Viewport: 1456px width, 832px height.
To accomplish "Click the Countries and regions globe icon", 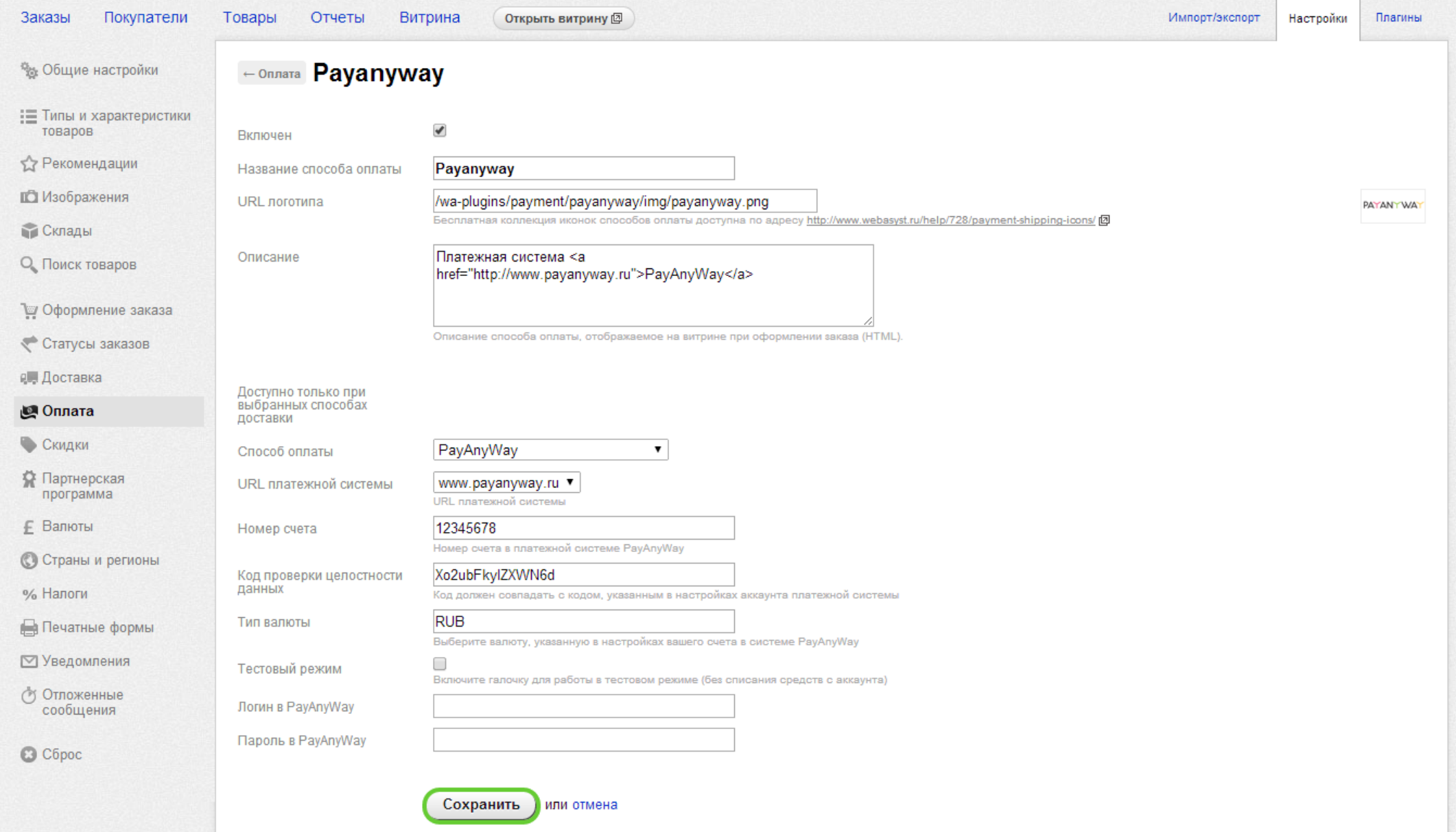I will coord(29,560).
